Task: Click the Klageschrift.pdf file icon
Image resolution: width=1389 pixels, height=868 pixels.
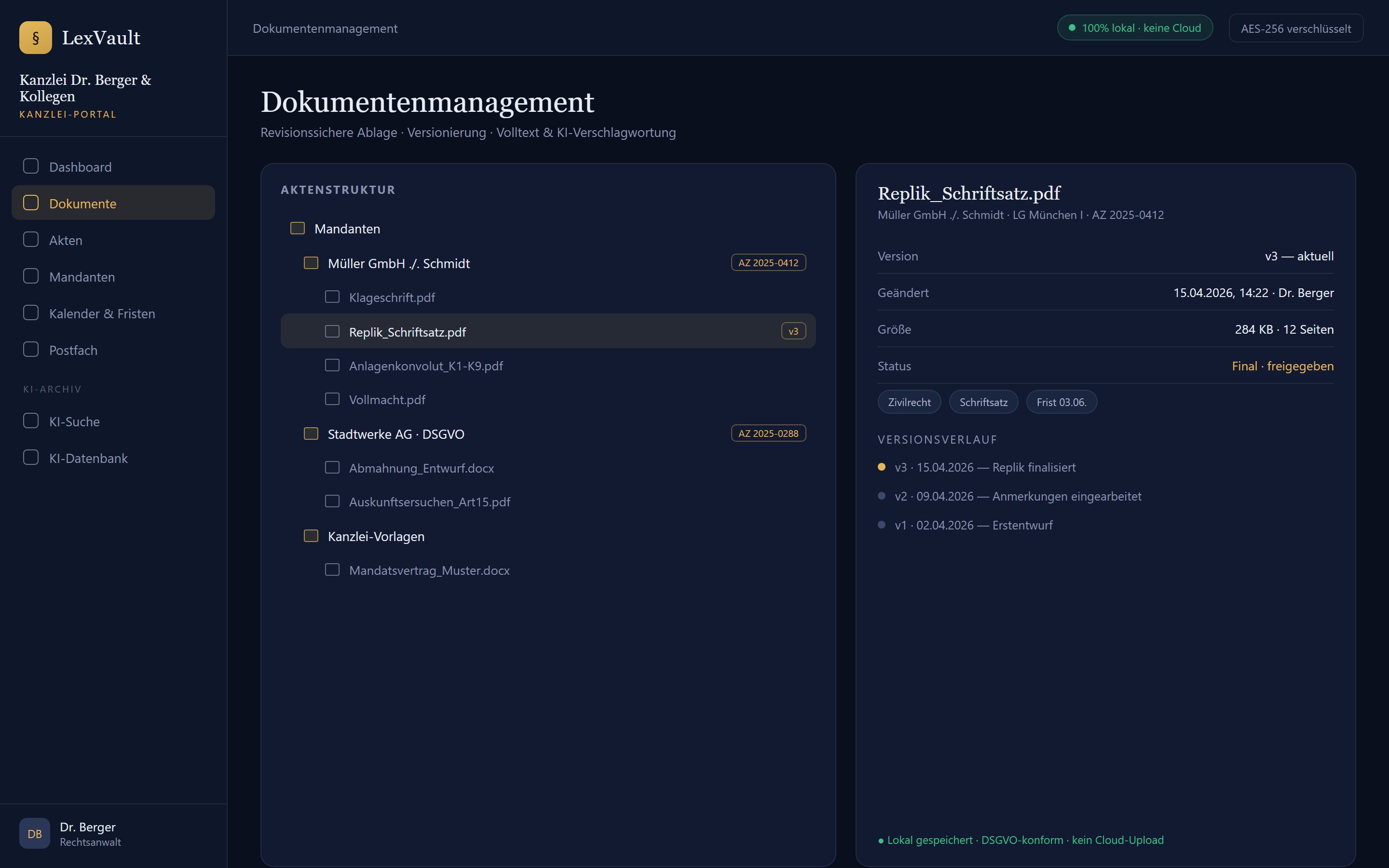Action: [x=332, y=297]
